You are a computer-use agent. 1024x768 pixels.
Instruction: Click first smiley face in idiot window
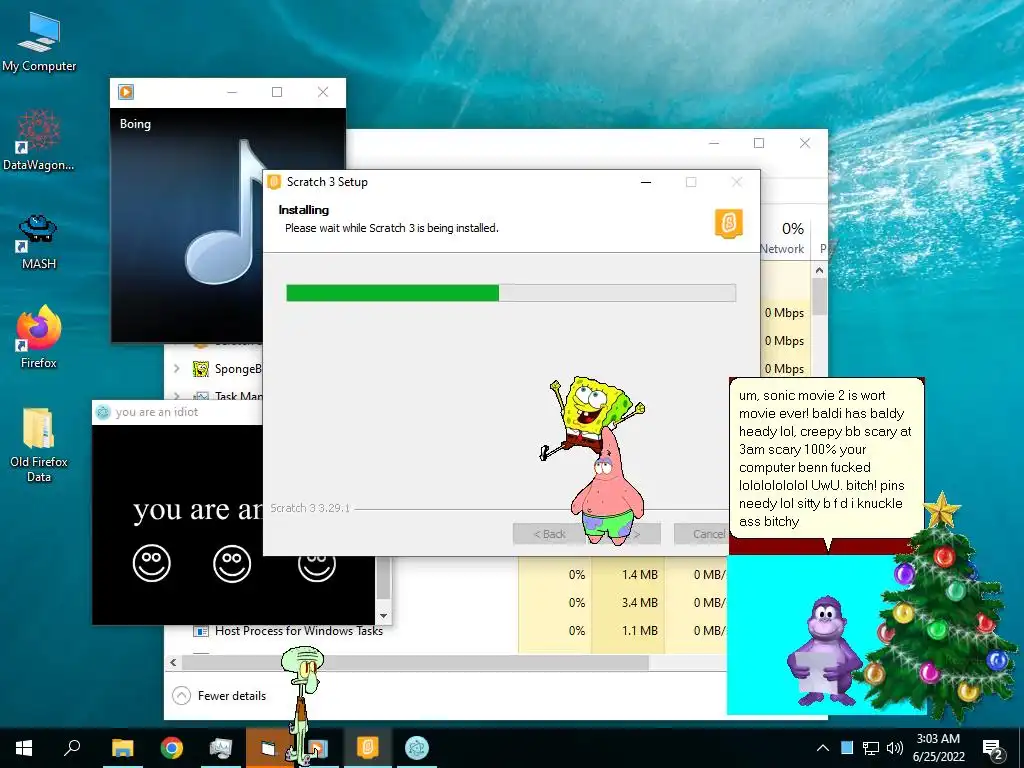[x=152, y=563]
